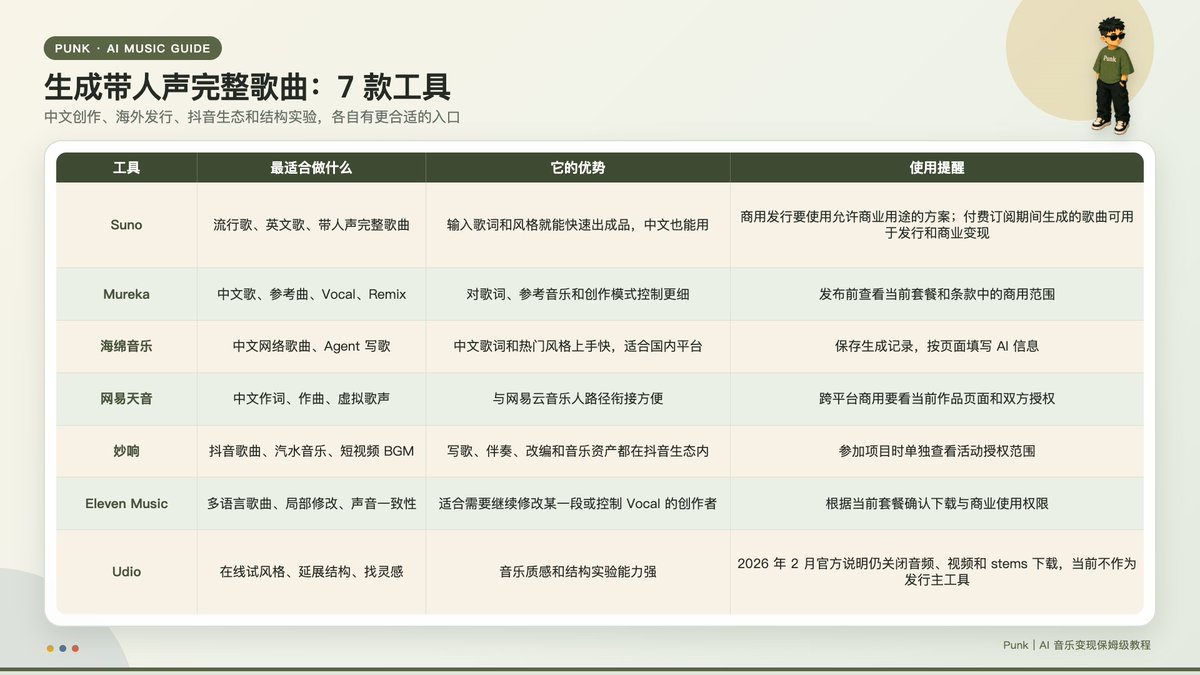Click the 它的优势 column header

click(x=578, y=168)
